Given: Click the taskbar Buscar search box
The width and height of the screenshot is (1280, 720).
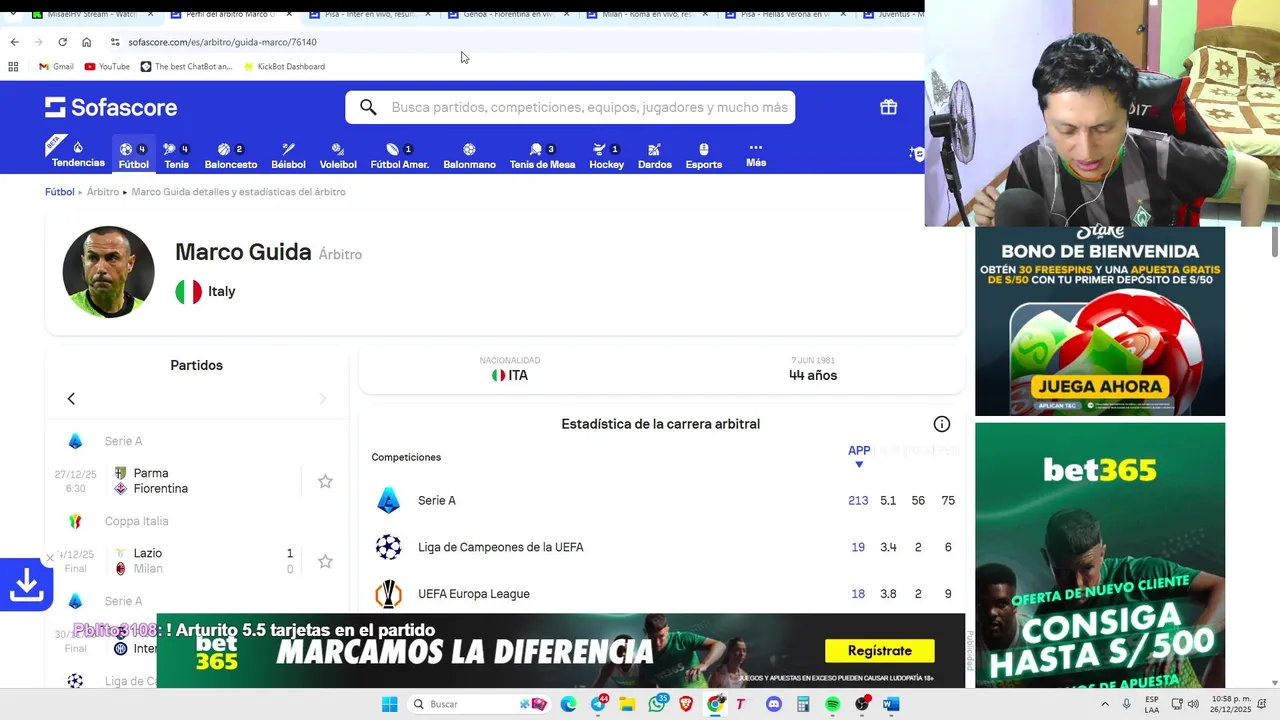Looking at the screenshot, I should click(479, 704).
